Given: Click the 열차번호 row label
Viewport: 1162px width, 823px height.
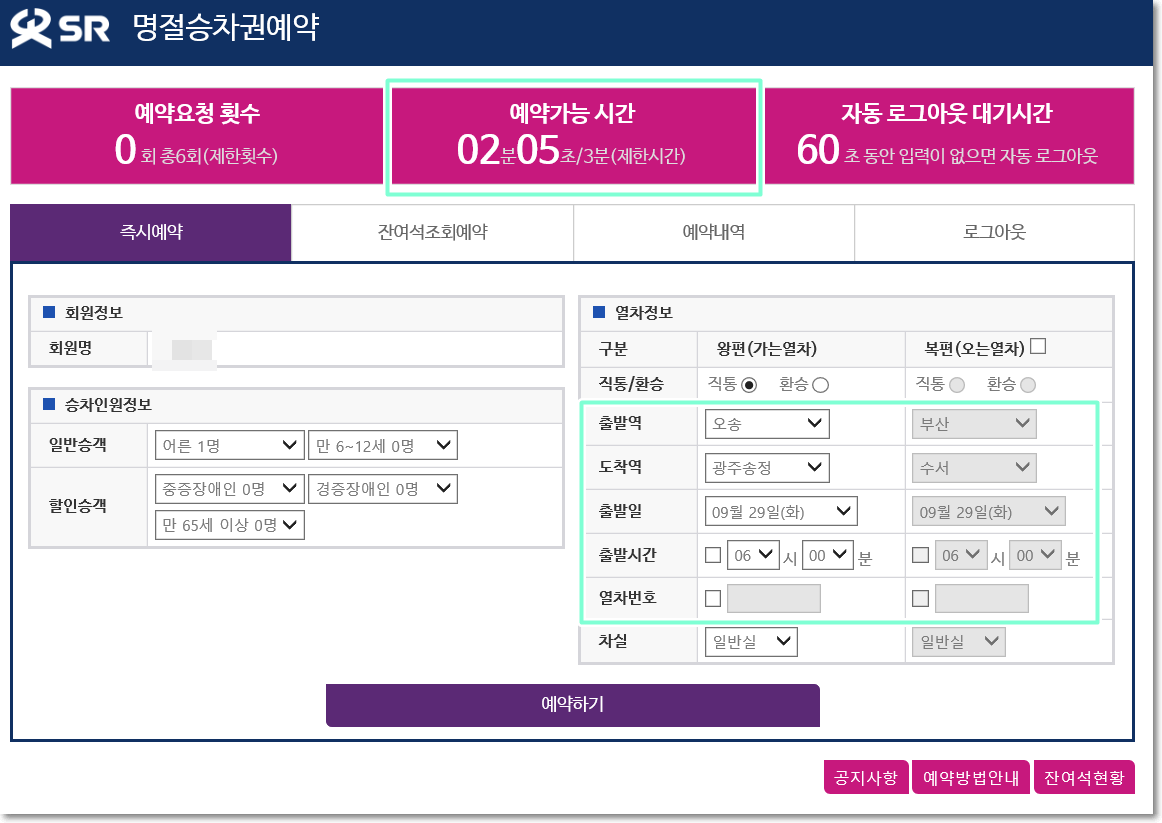Looking at the screenshot, I should [x=628, y=598].
